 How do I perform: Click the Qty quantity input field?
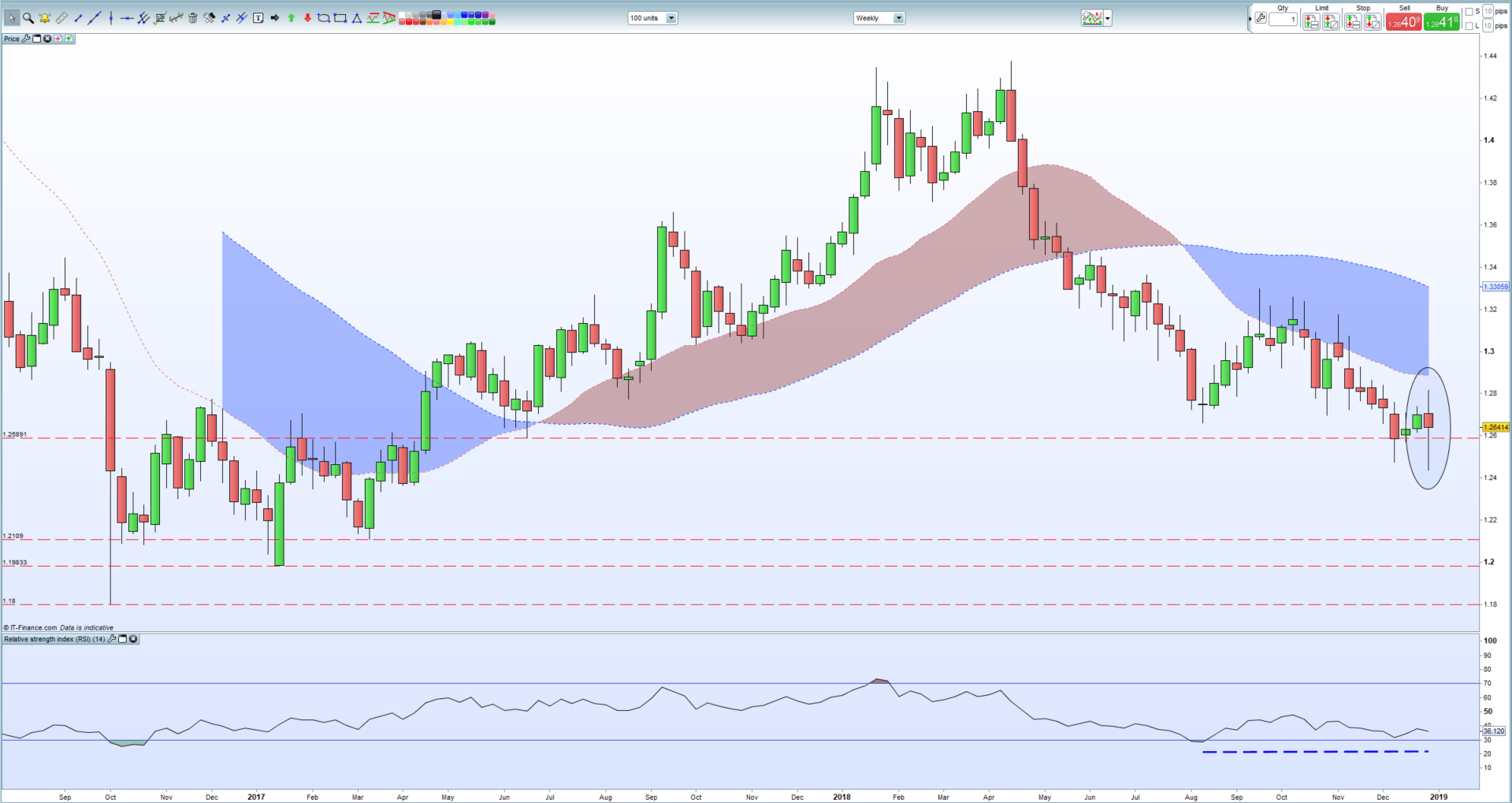click(1284, 19)
